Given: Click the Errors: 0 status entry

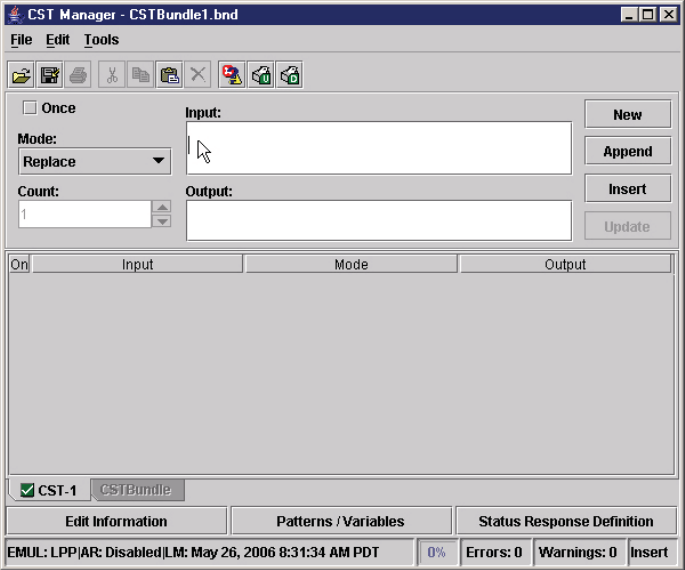Looking at the screenshot, I should click(x=494, y=552).
